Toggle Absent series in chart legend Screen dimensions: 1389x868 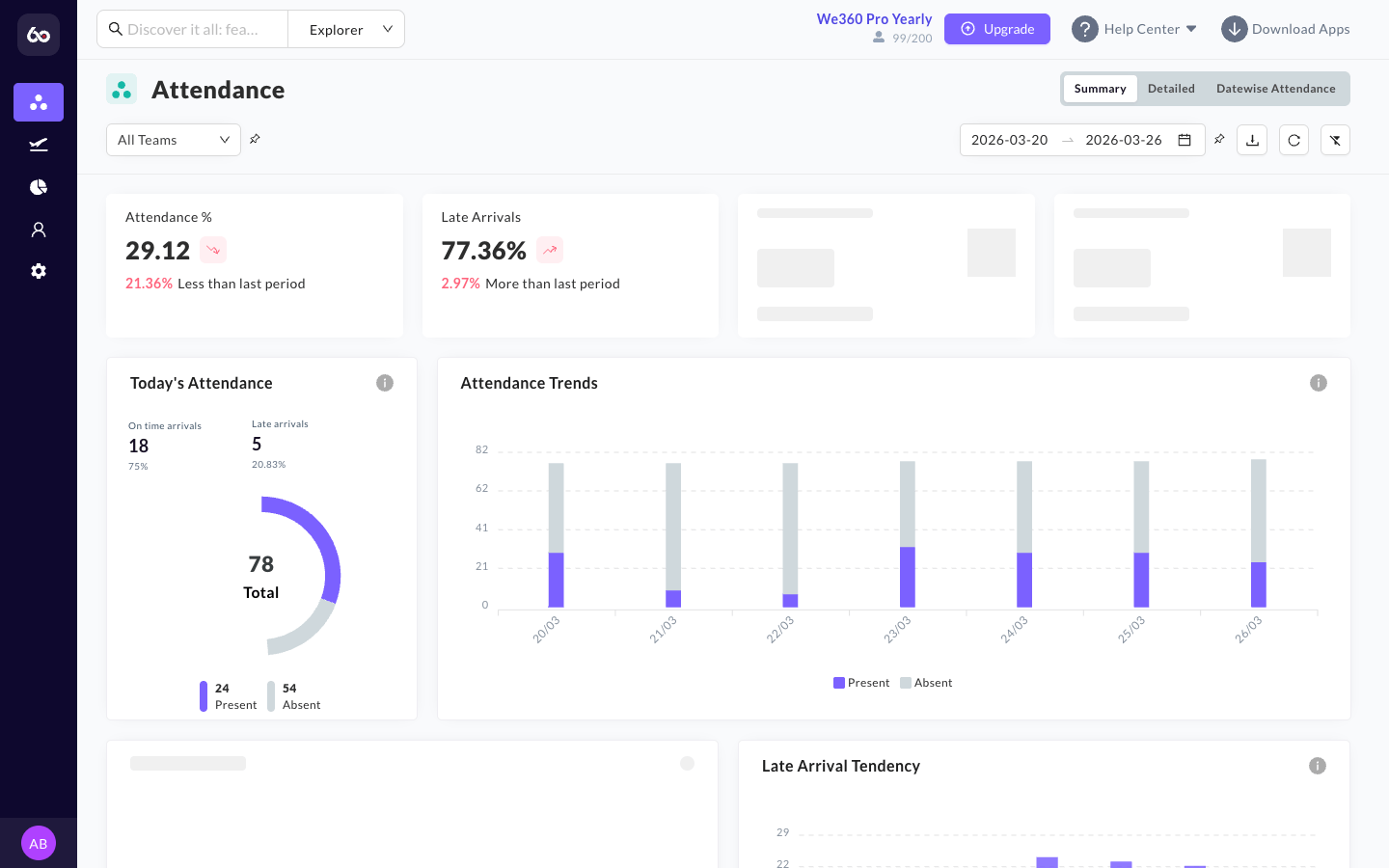(x=926, y=683)
